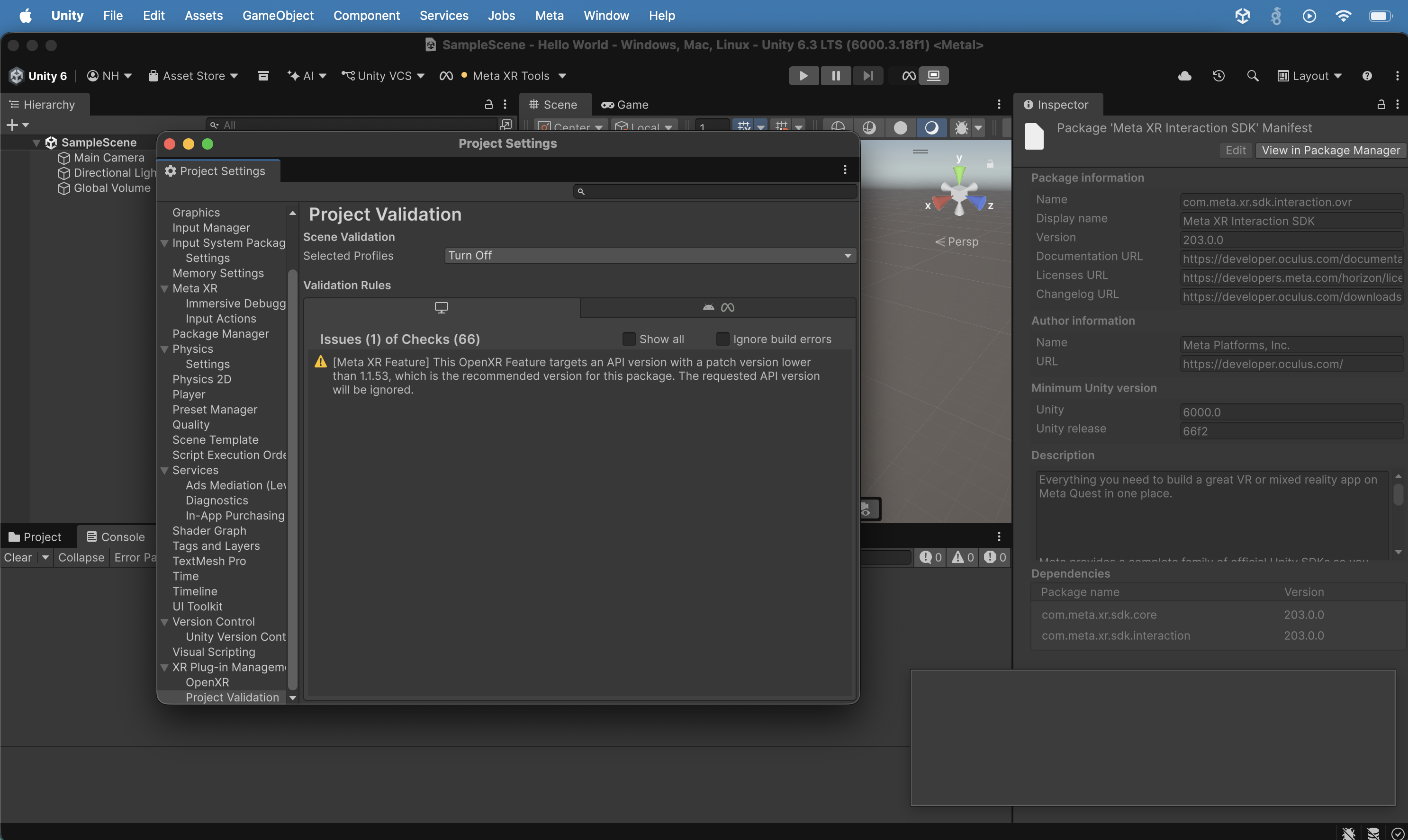Viewport: 1408px width, 840px height.
Task: Advance one frame with the Step button
Action: tap(867, 76)
